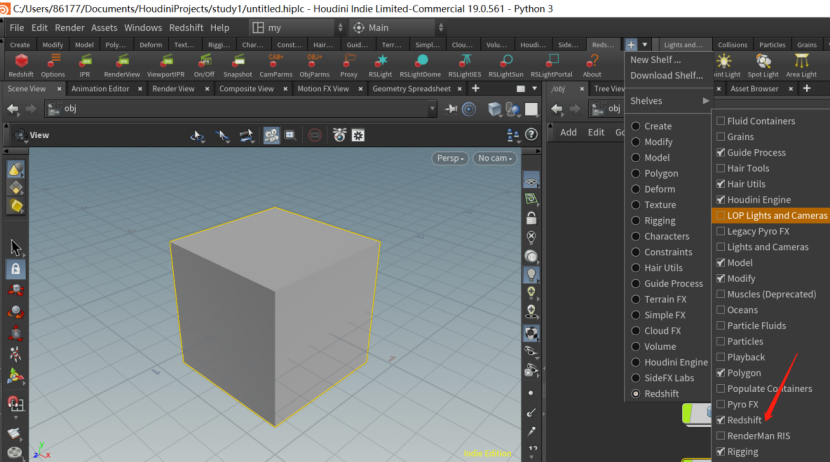Toggle secure selection lock icon

tap(15, 269)
